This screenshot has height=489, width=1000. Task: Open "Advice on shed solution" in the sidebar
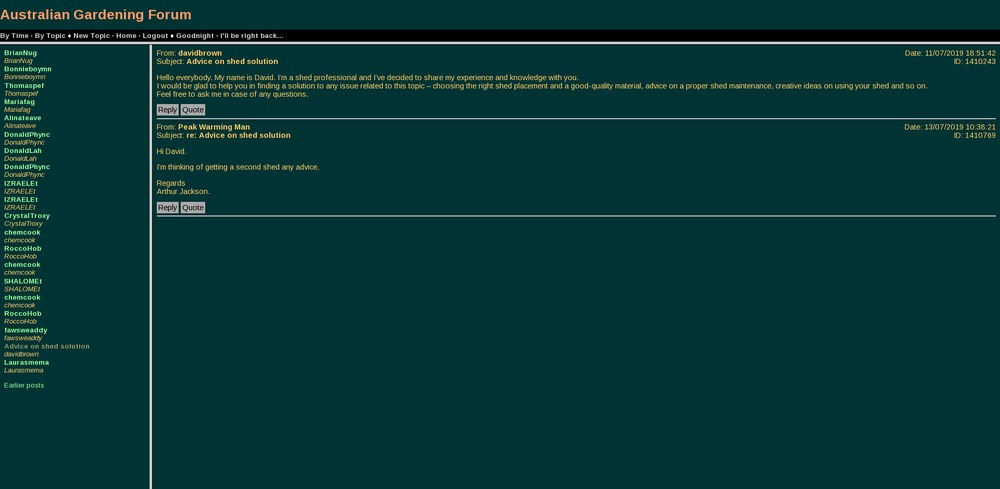(47, 346)
